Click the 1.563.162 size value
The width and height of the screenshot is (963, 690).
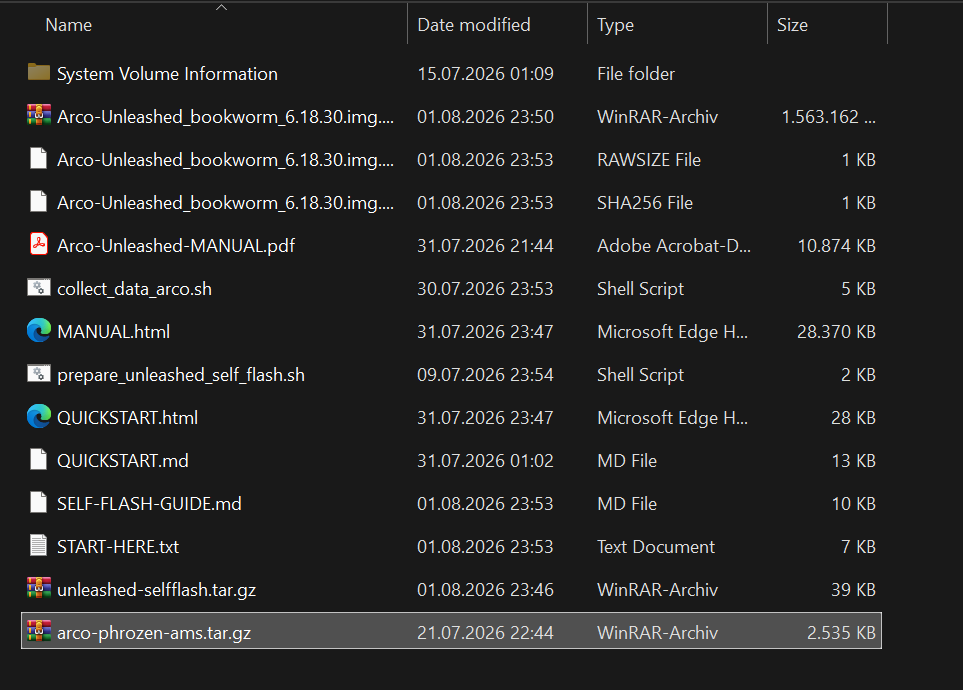pyautogui.click(x=828, y=117)
